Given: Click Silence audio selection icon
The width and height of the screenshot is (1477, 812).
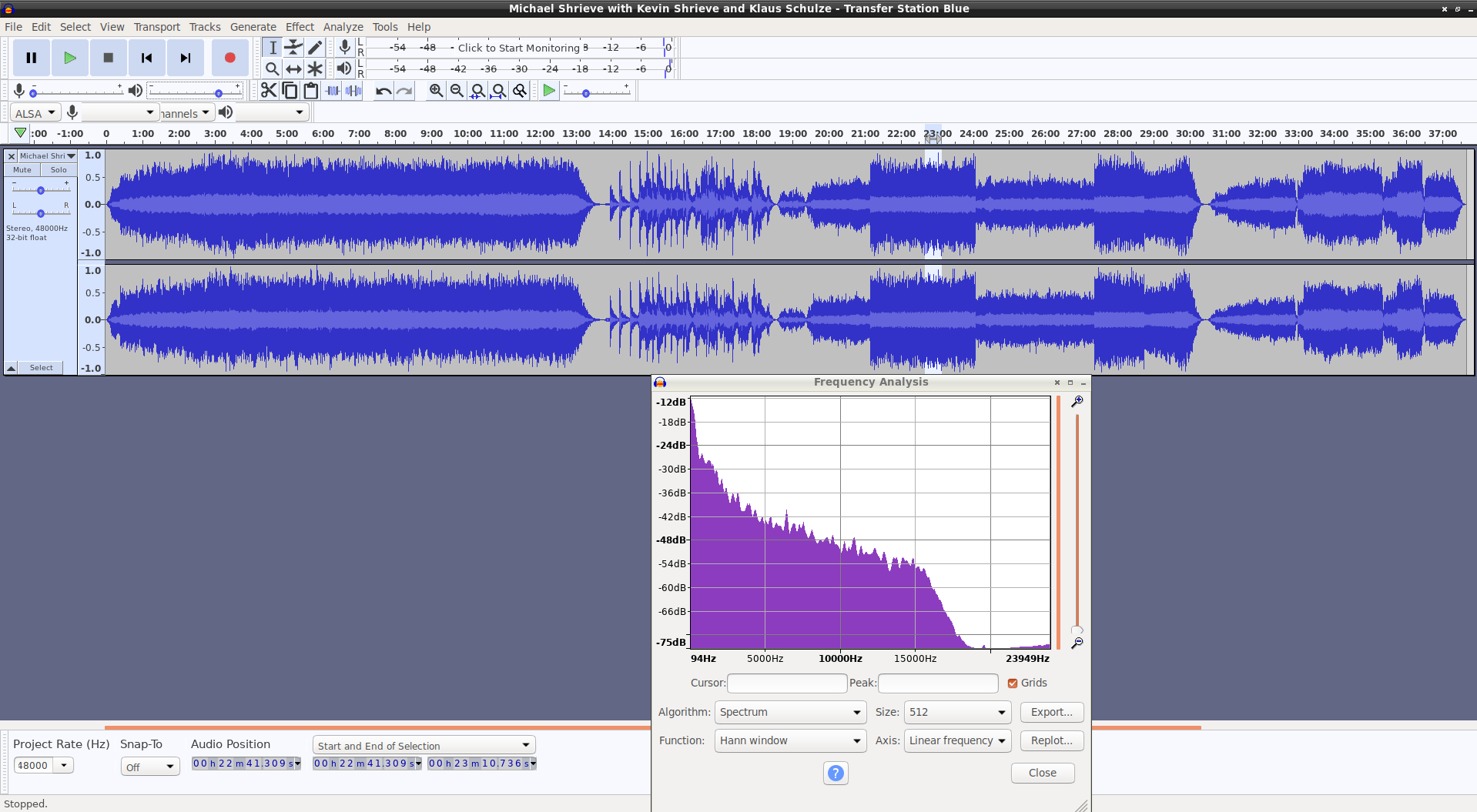Looking at the screenshot, I should [x=353, y=91].
